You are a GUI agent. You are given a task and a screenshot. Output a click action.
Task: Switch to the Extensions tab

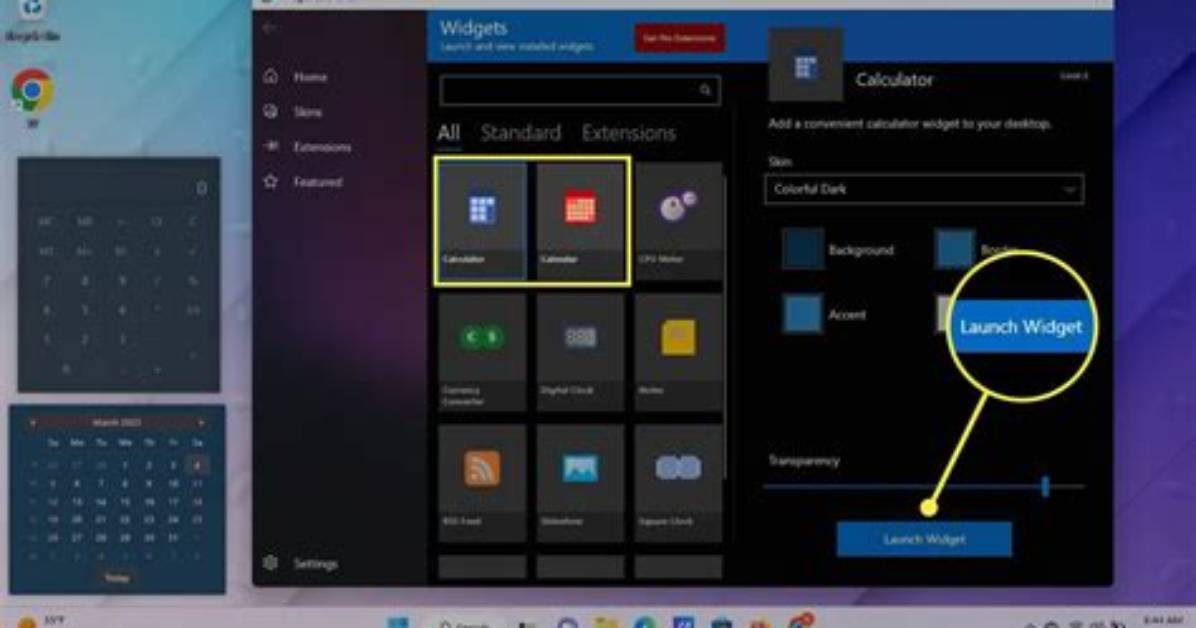click(x=629, y=133)
